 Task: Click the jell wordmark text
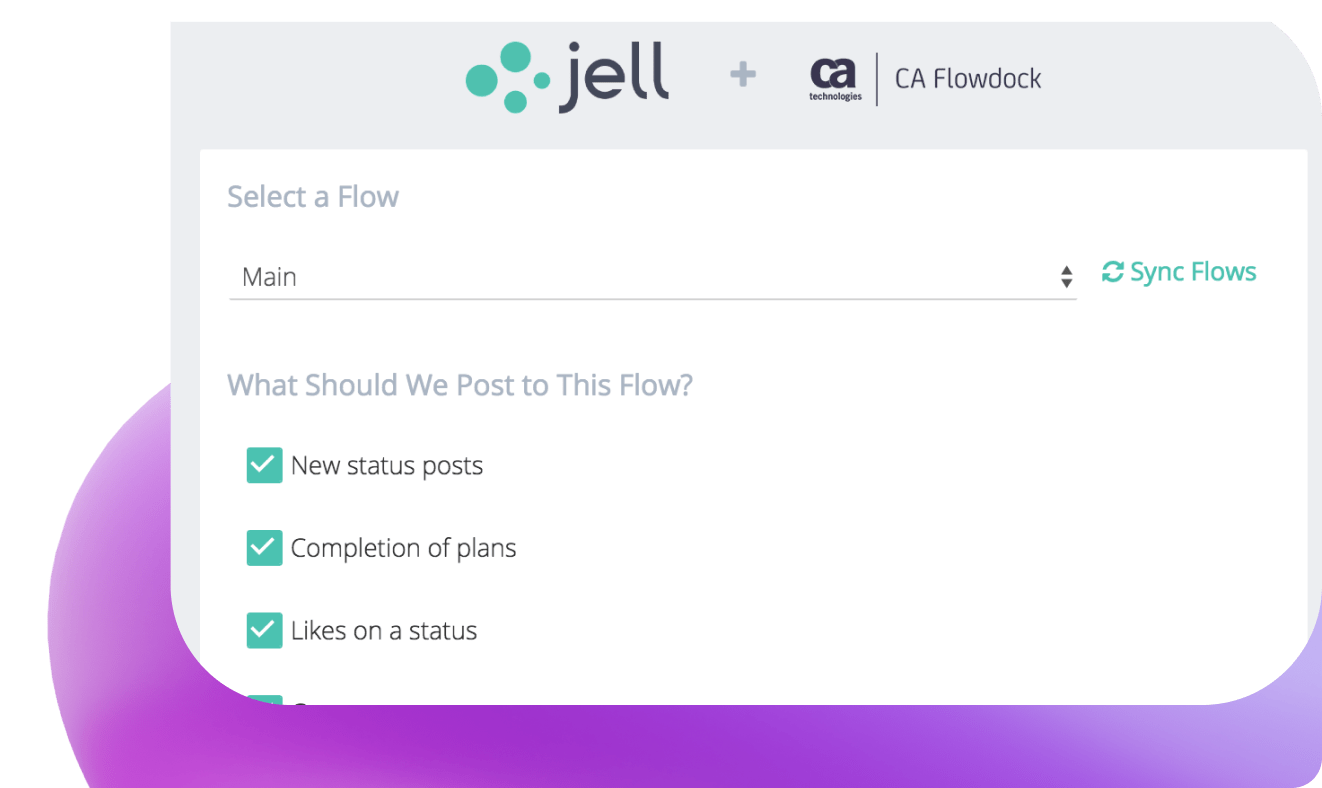(x=614, y=77)
